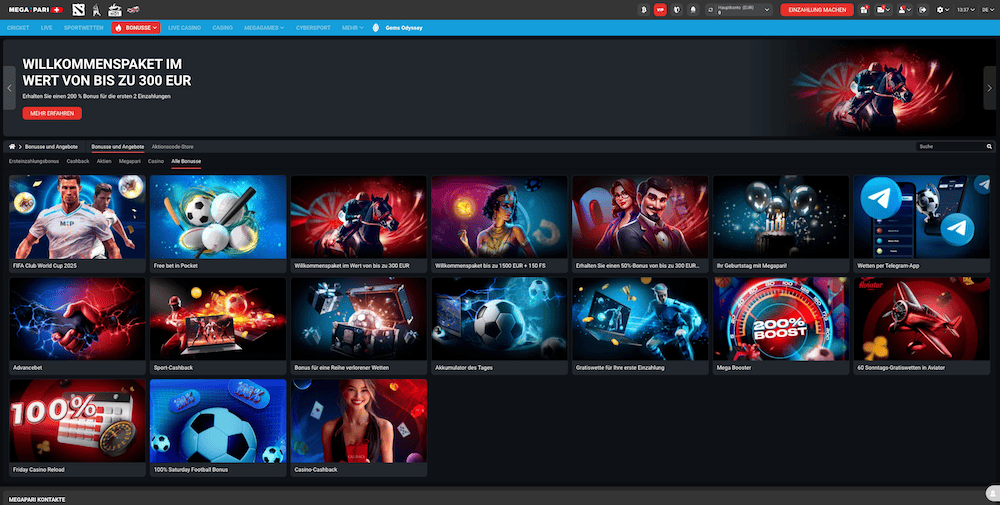Click the home icon in breadcrumb

[x=12, y=147]
